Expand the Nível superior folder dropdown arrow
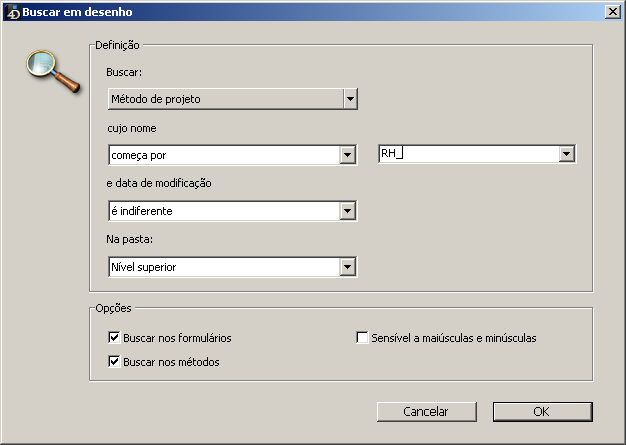The height and width of the screenshot is (445, 626). (348, 267)
